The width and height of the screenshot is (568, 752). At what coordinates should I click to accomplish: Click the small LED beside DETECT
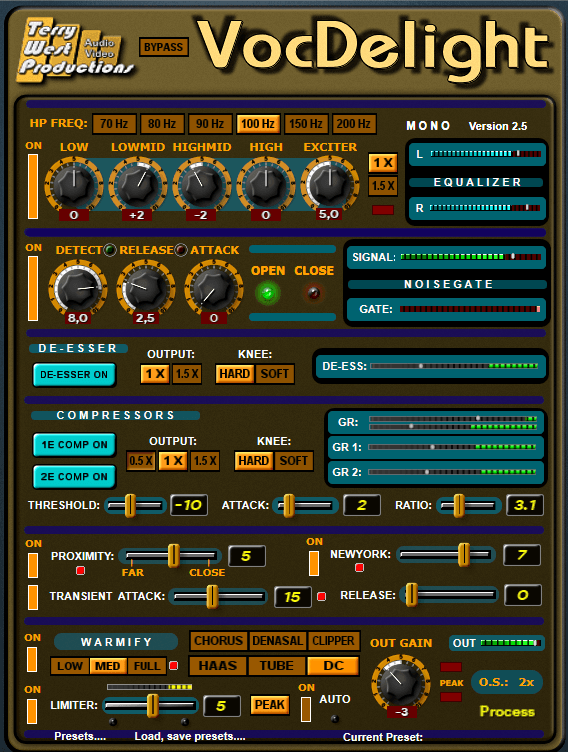click(x=110, y=250)
